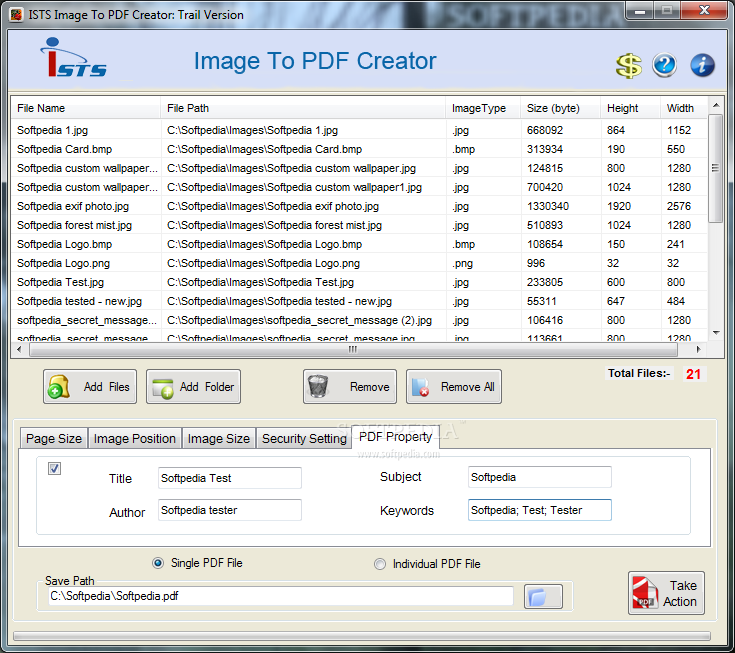Click the browse folder icon beside Save Path
This screenshot has height=653, width=735.
pyautogui.click(x=543, y=597)
